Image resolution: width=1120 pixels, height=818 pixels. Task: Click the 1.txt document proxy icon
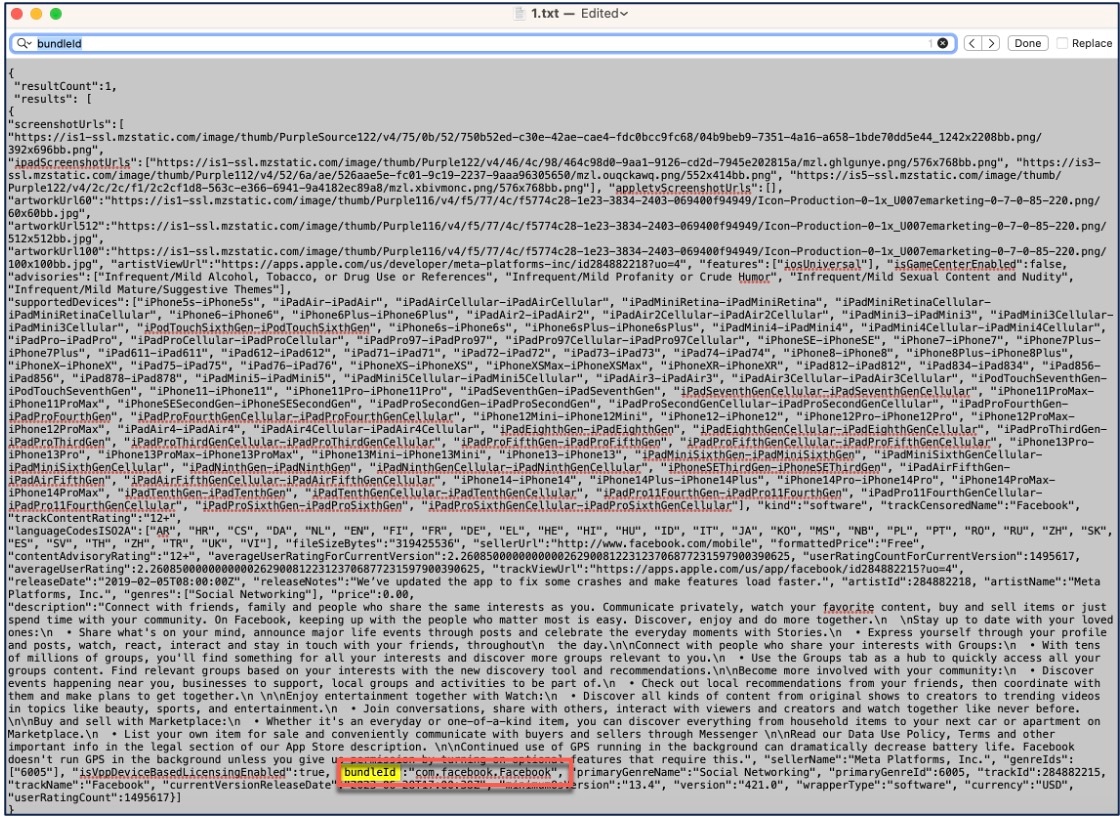(x=521, y=14)
